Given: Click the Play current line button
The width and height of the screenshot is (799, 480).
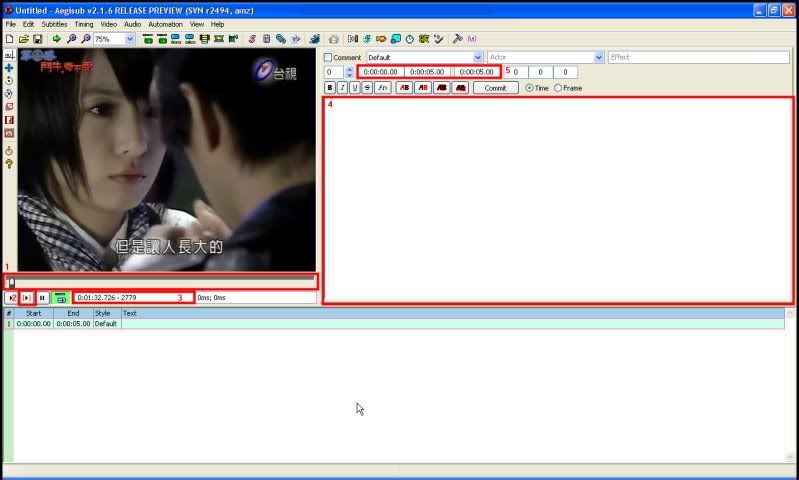Looking at the screenshot, I should point(26,298).
